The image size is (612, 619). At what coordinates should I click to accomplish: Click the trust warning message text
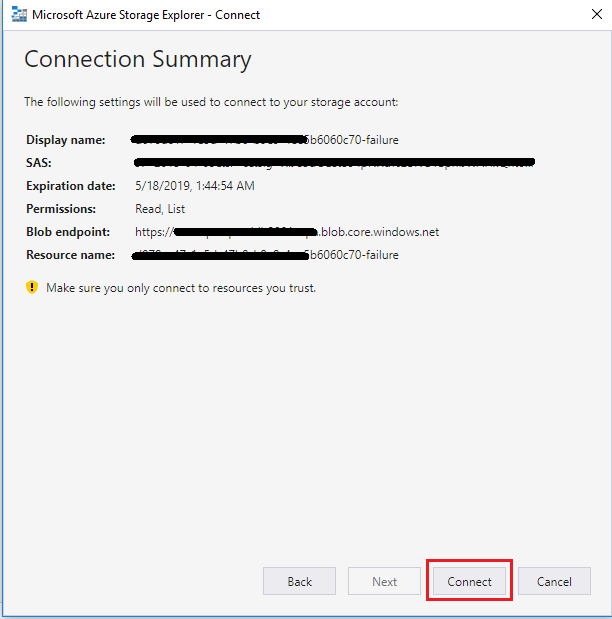coord(181,288)
